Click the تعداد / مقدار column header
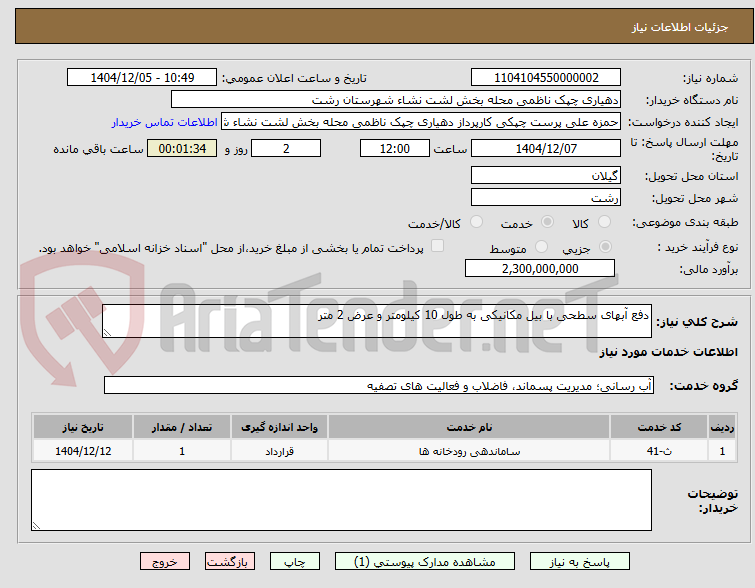Viewport: 755px width, 588px height. click(182, 427)
